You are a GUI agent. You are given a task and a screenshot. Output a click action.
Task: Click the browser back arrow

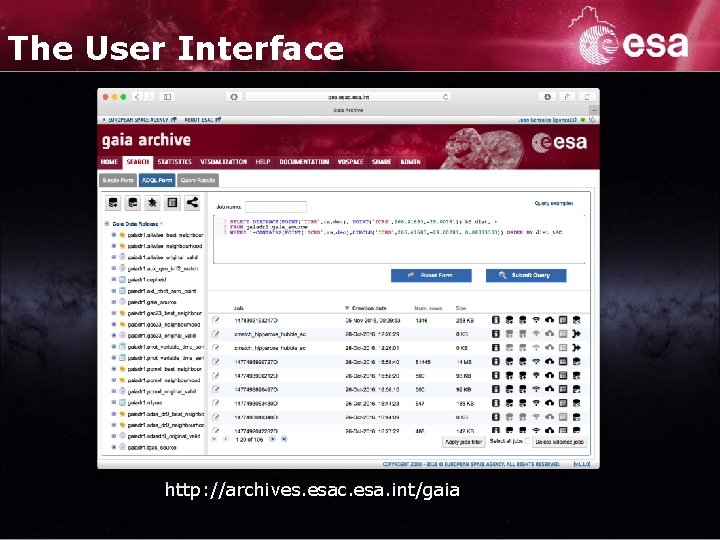click(x=137, y=97)
